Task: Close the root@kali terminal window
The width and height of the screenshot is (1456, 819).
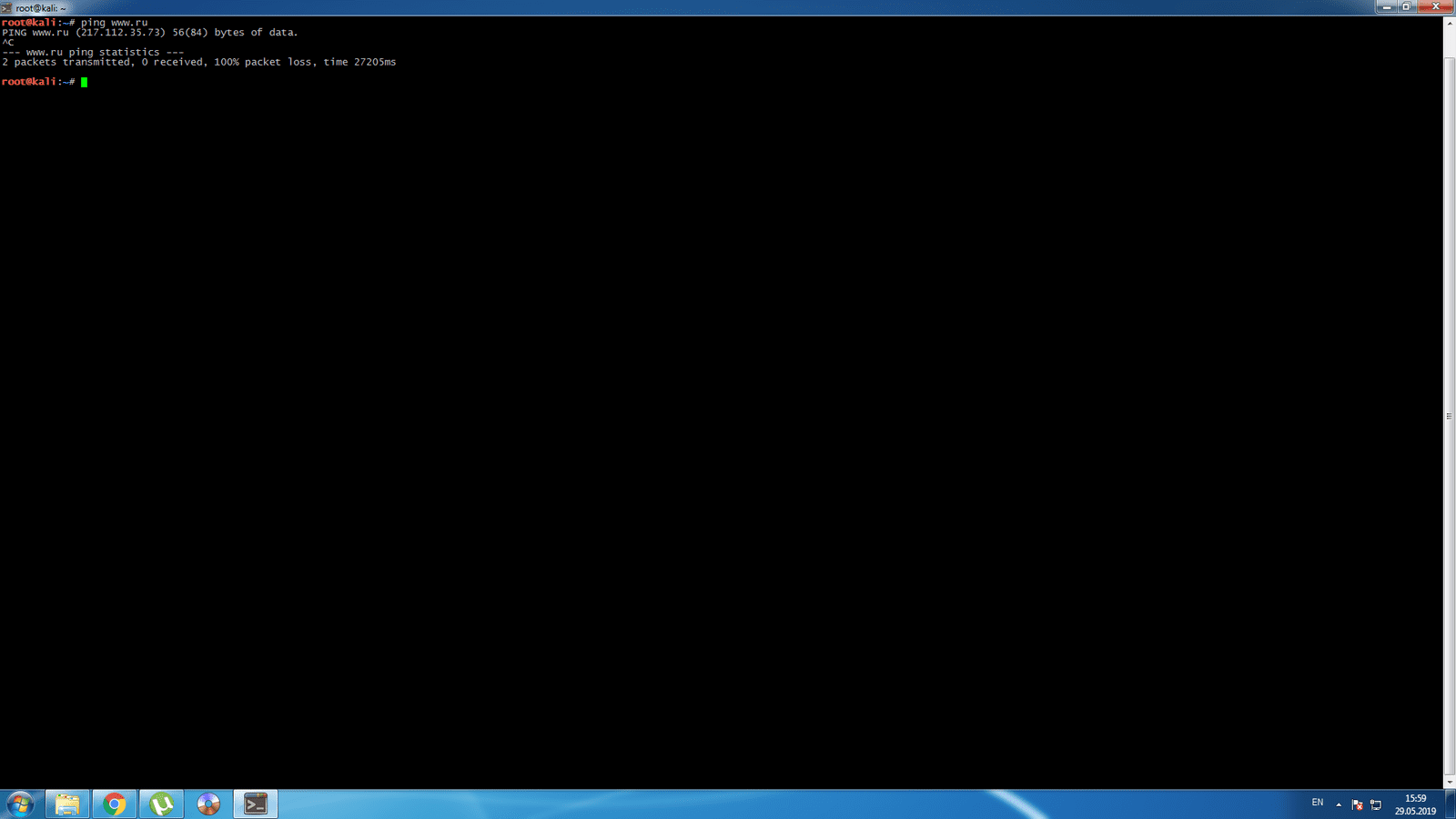Action: [x=1436, y=6]
